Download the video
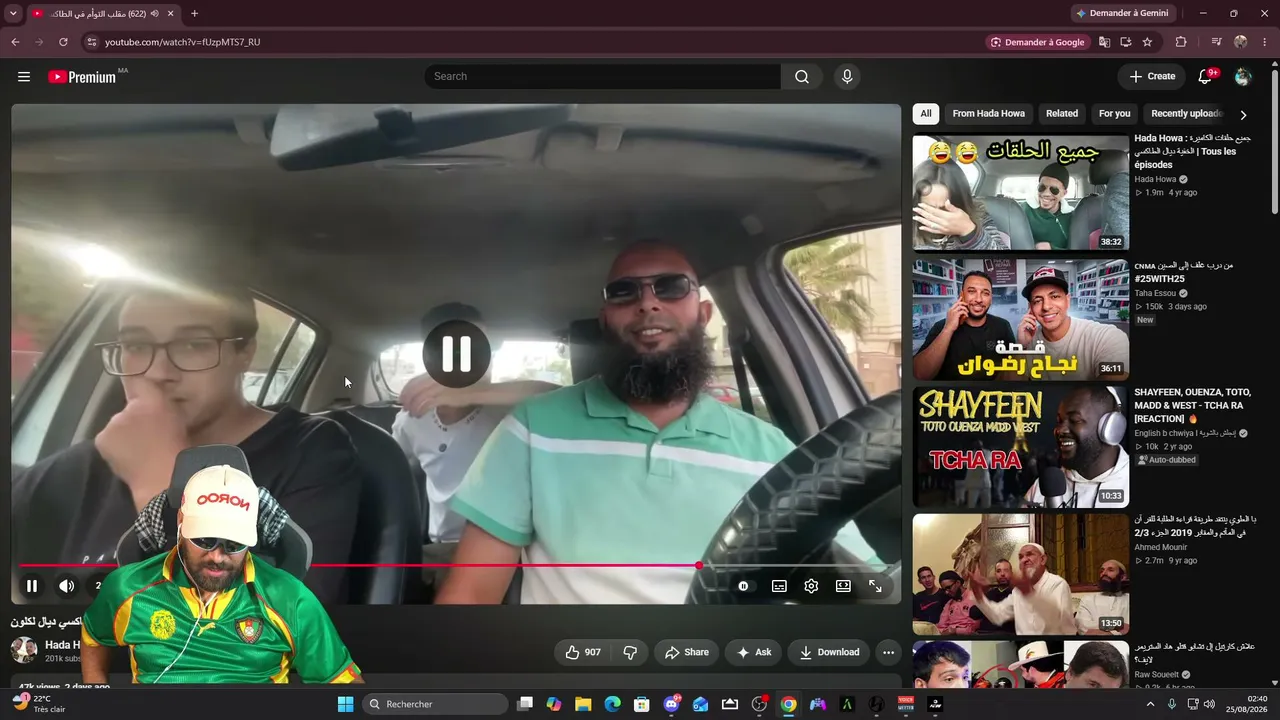 tap(829, 653)
